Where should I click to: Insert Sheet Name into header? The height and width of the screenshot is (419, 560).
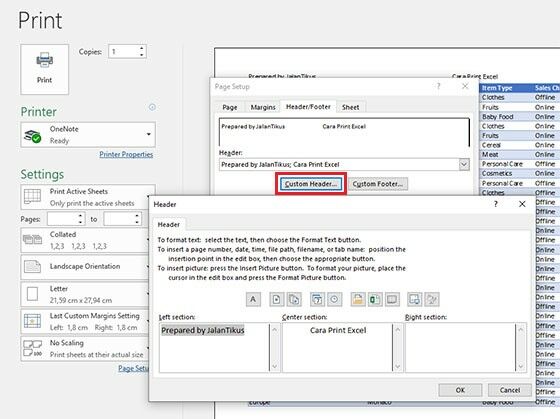click(392, 299)
